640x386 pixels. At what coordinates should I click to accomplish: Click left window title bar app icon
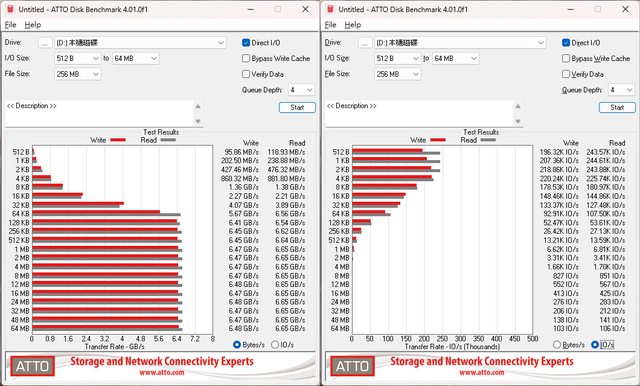(10, 9)
